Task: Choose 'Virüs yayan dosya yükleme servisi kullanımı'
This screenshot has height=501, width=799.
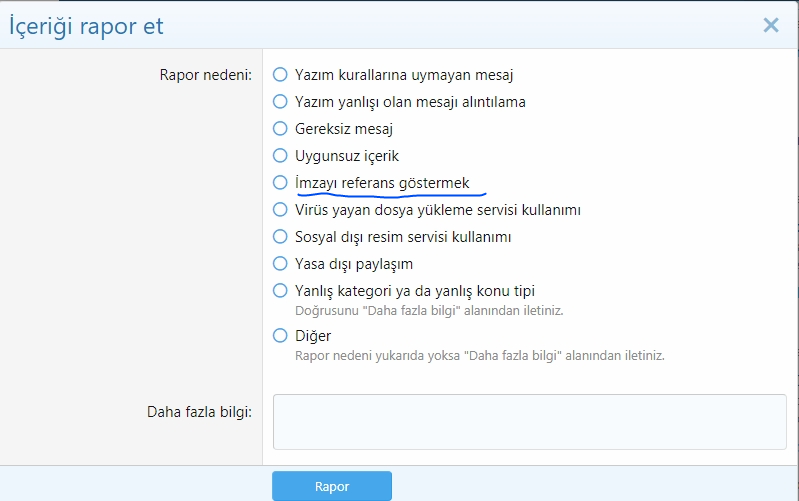Action: [x=280, y=210]
